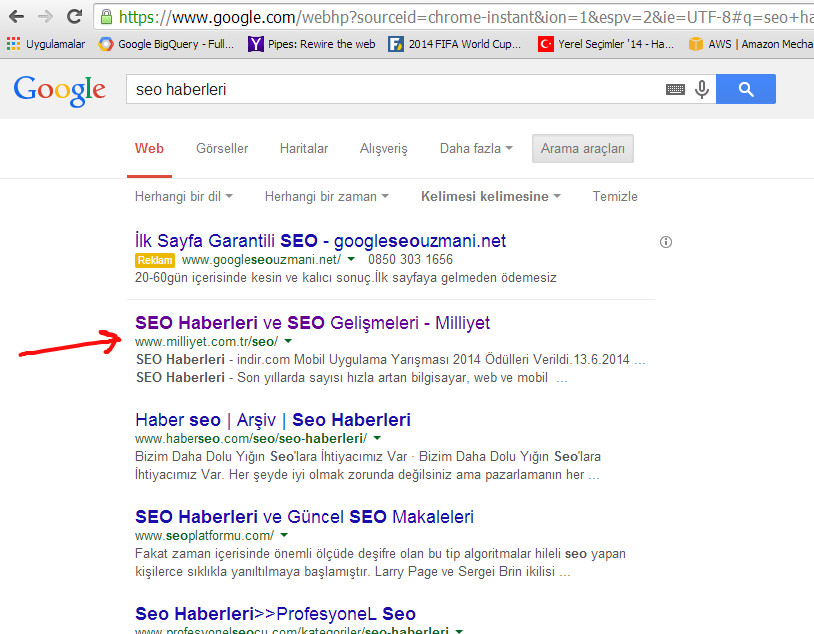Open the Uygulamalar apps grid bookmark

46,44
